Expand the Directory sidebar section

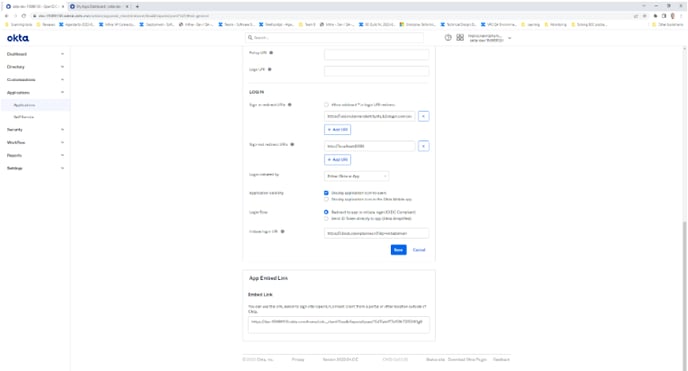click(35, 67)
